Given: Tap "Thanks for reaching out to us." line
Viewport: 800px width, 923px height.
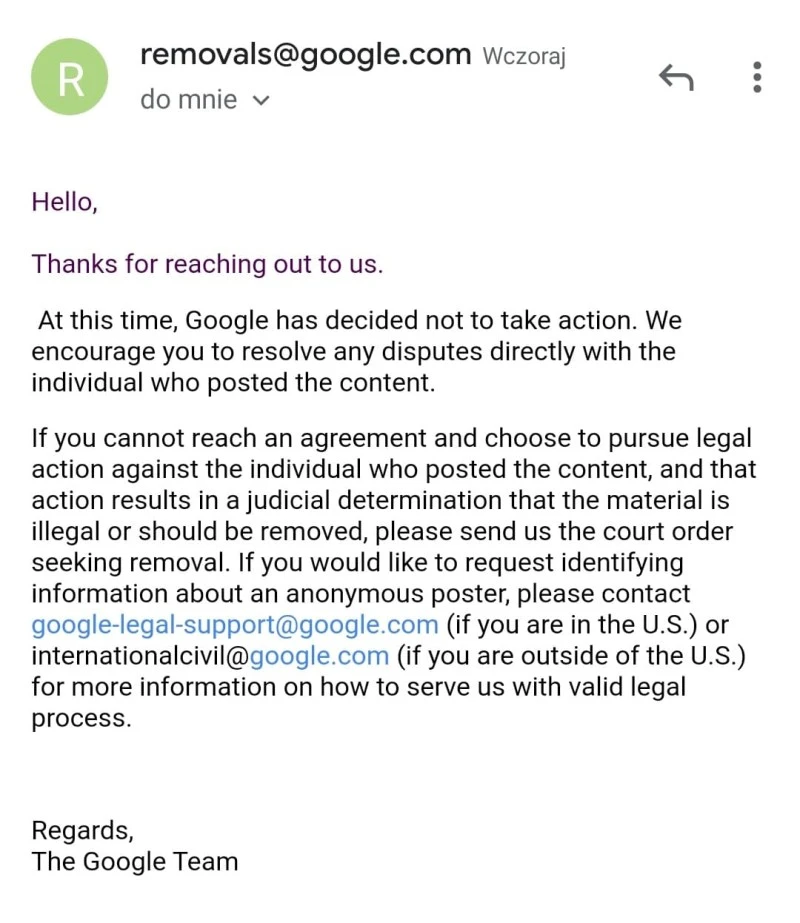Looking at the screenshot, I should [x=207, y=264].
